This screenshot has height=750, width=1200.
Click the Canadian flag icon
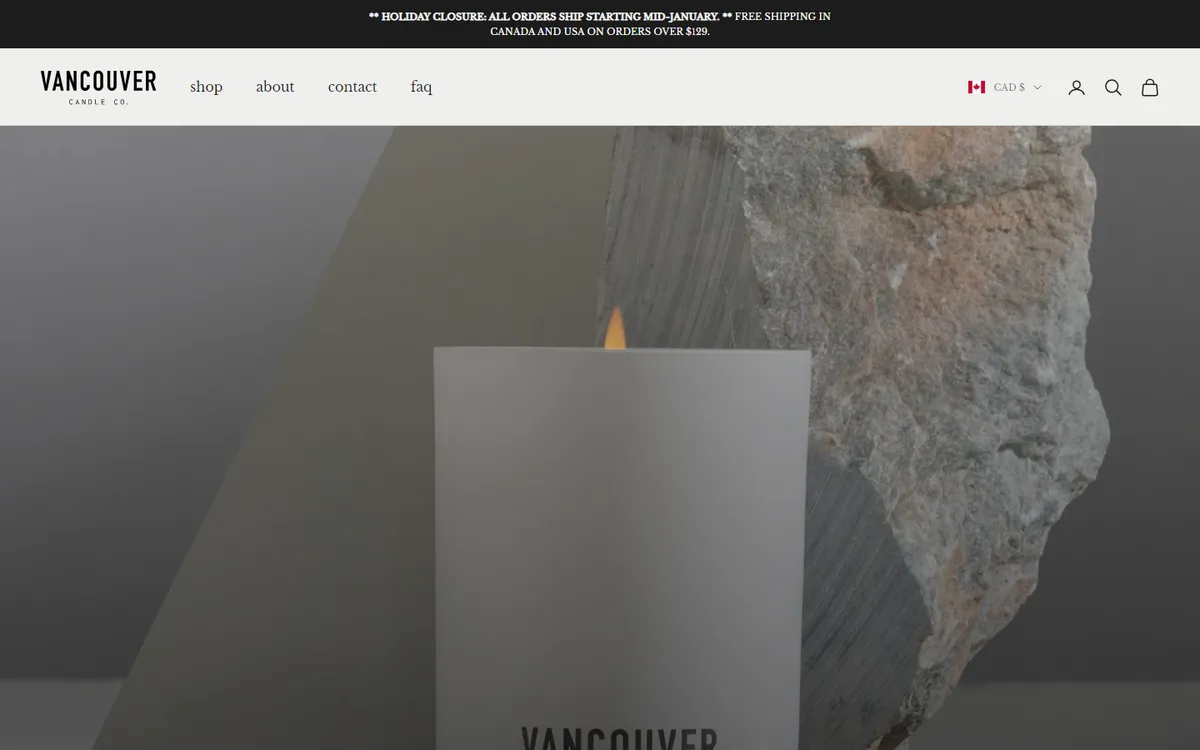pyautogui.click(x=977, y=87)
